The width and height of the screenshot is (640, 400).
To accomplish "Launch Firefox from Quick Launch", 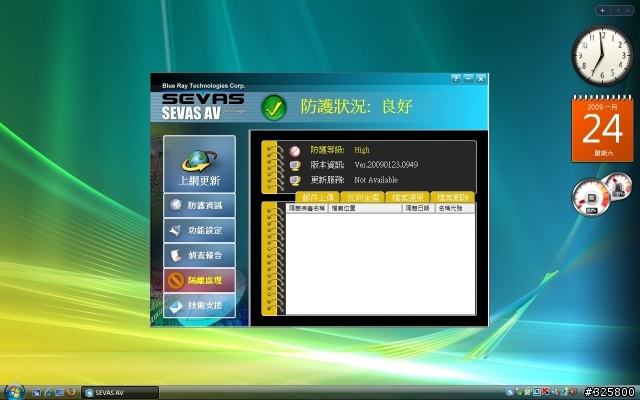I will (x=71, y=393).
